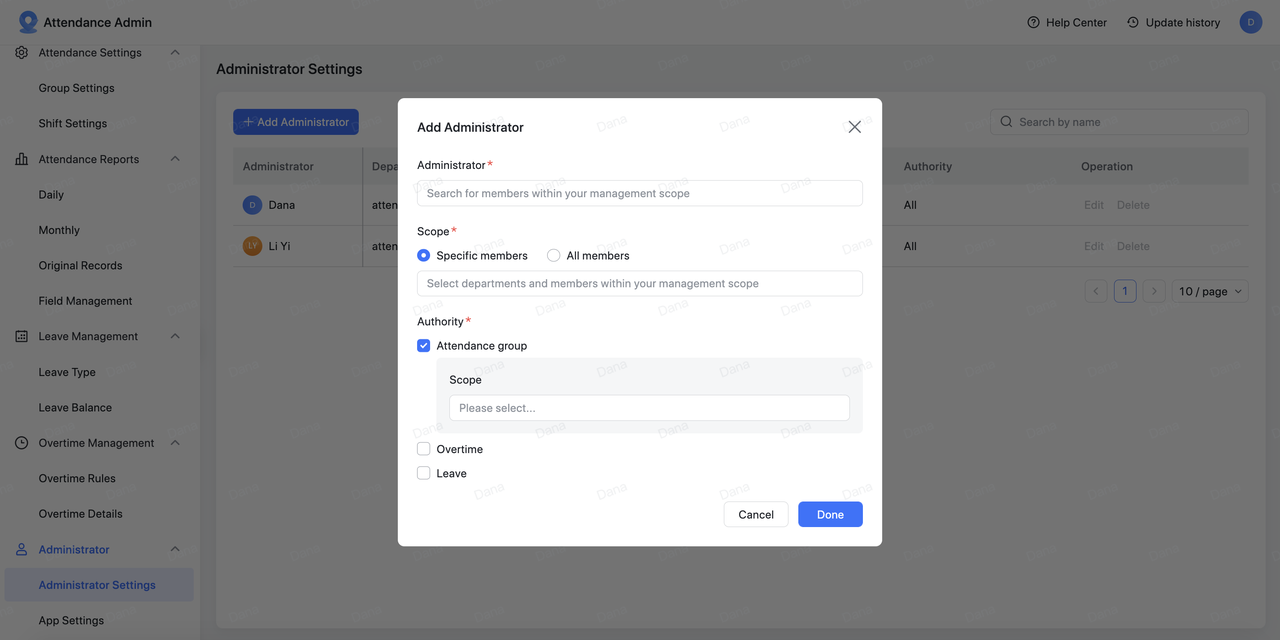1280x640 pixels.
Task: Open the 10 / page size dropdown
Action: coord(1210,292)
